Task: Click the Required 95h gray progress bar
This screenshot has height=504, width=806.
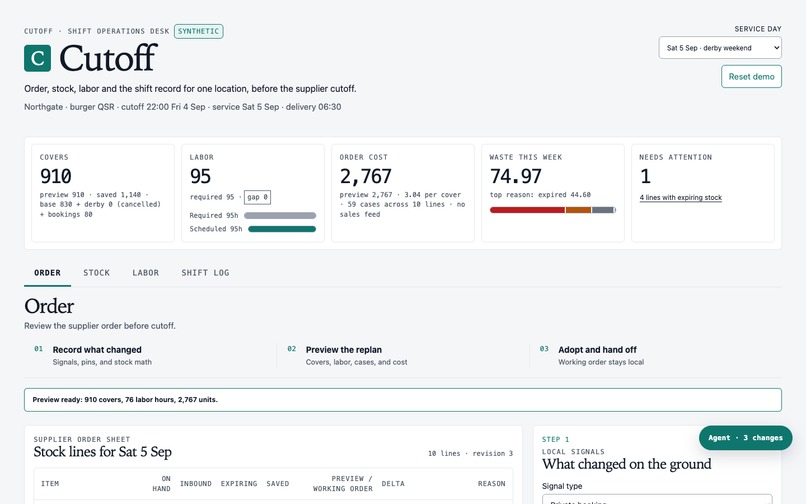Action: tap(280, 215)
